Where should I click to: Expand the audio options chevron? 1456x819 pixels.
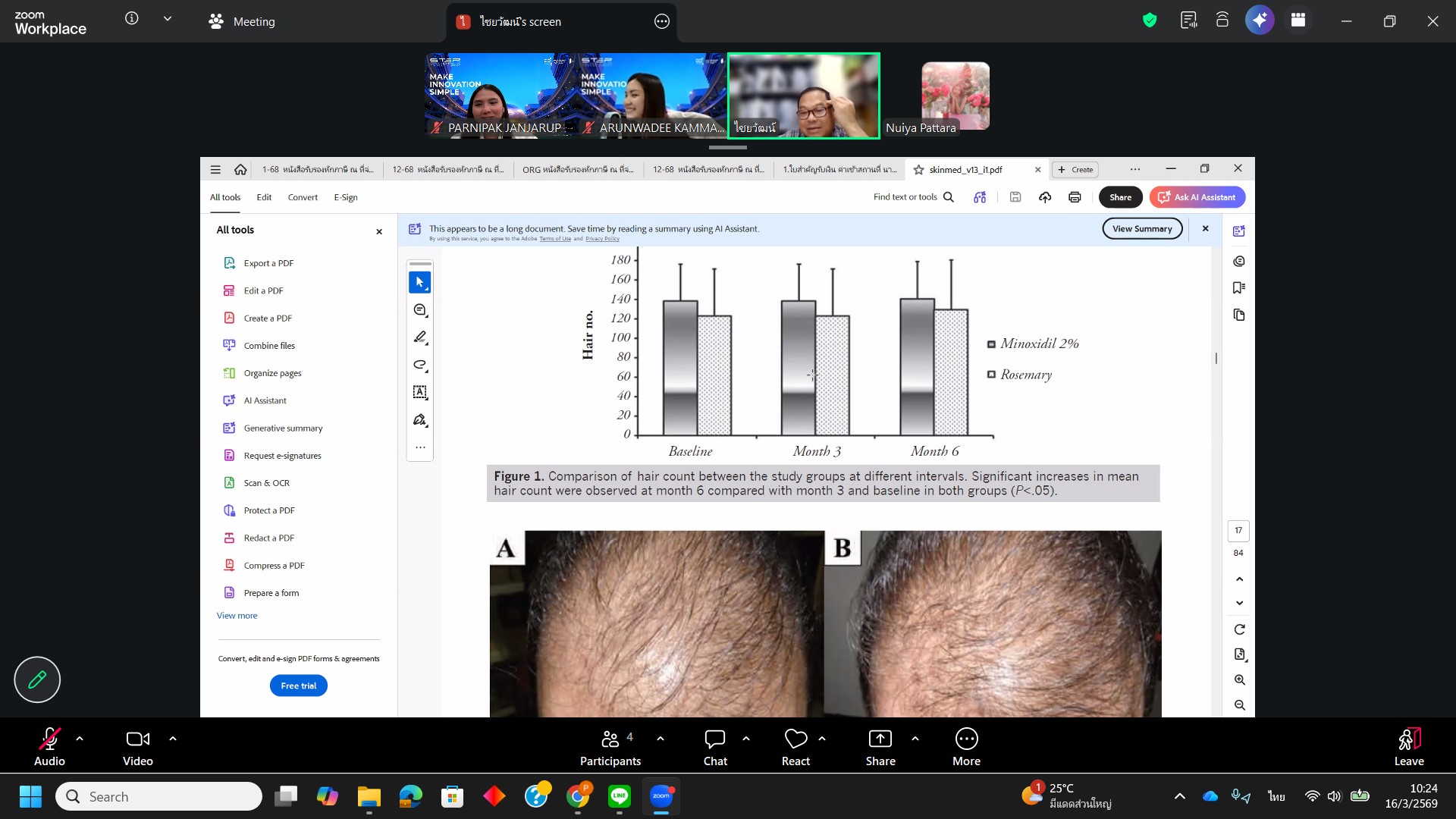tap(80, 739)
